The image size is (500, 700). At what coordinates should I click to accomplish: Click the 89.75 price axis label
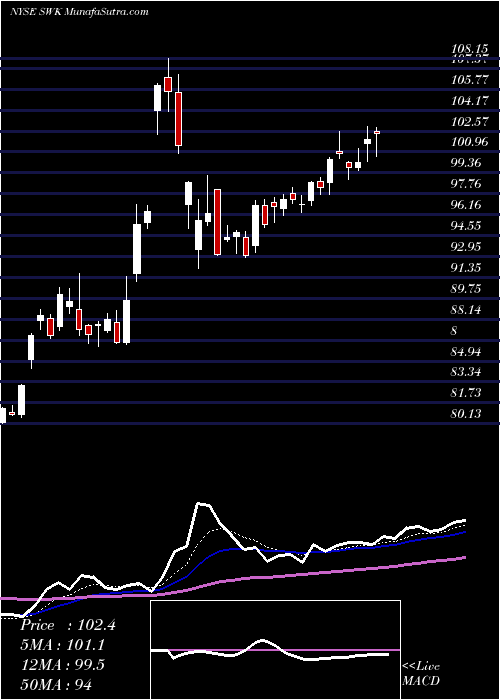coord(467,289)
